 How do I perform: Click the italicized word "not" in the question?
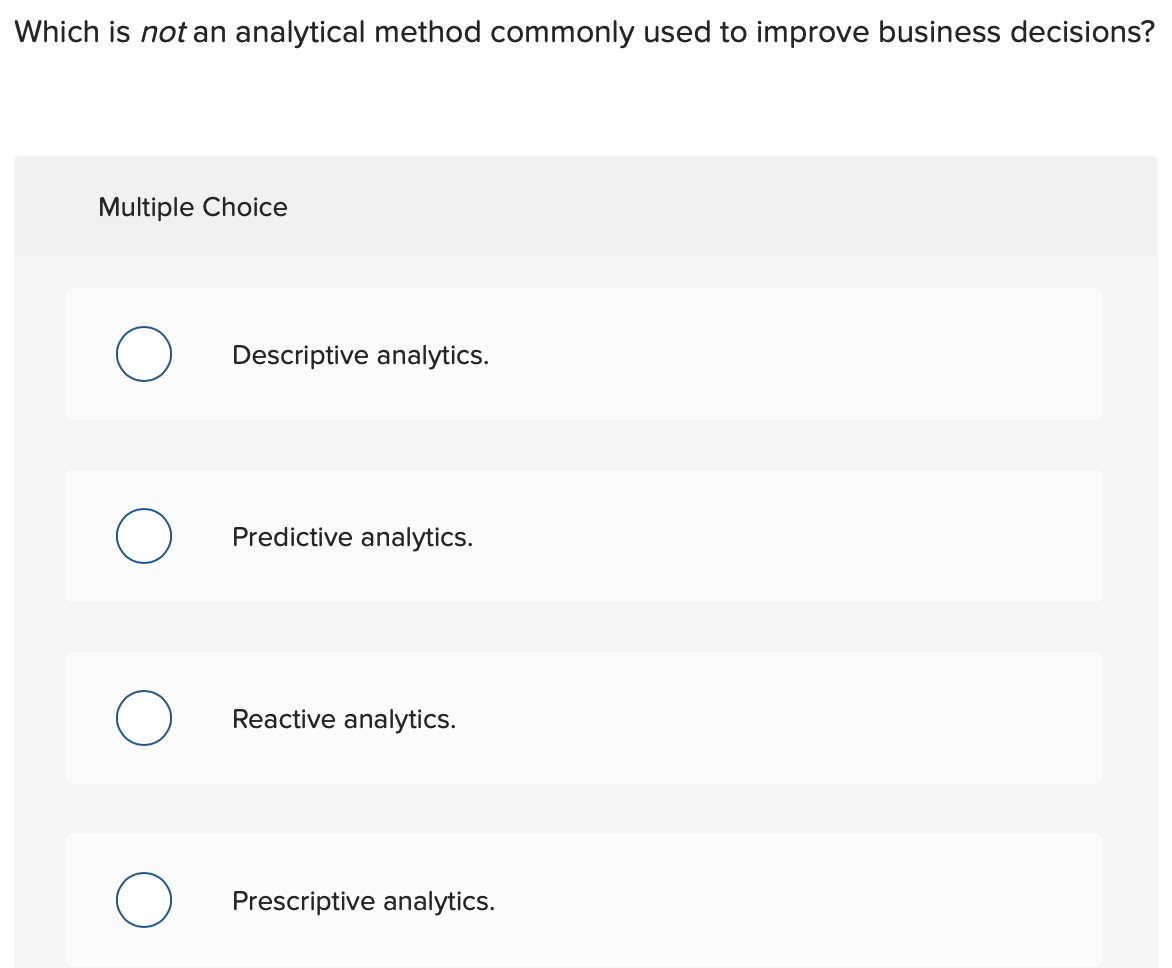pyautogui.click(x=164, y=31)
